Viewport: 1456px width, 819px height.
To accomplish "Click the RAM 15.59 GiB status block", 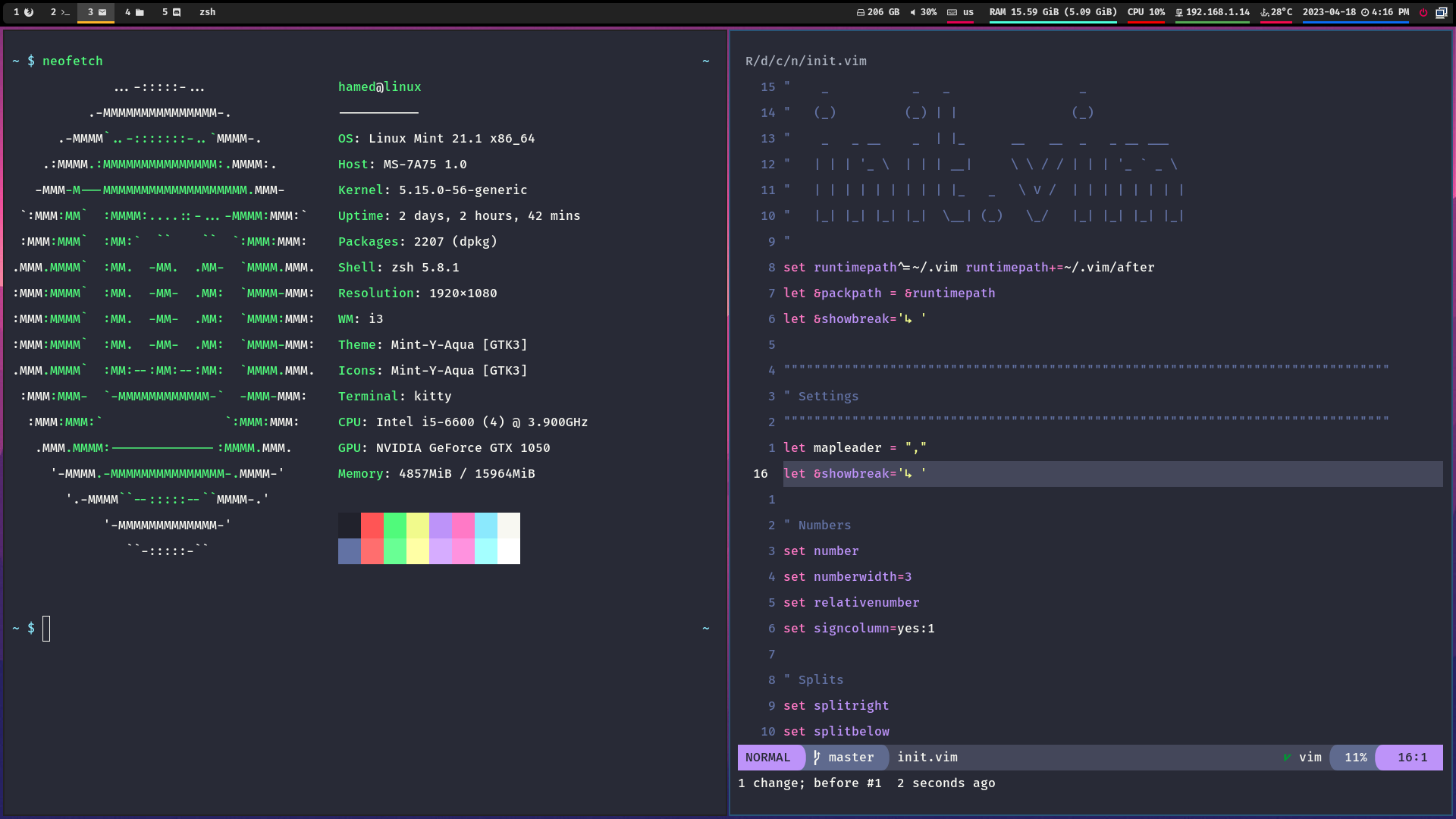I will pyautogui.click(x=1053, y=12).
